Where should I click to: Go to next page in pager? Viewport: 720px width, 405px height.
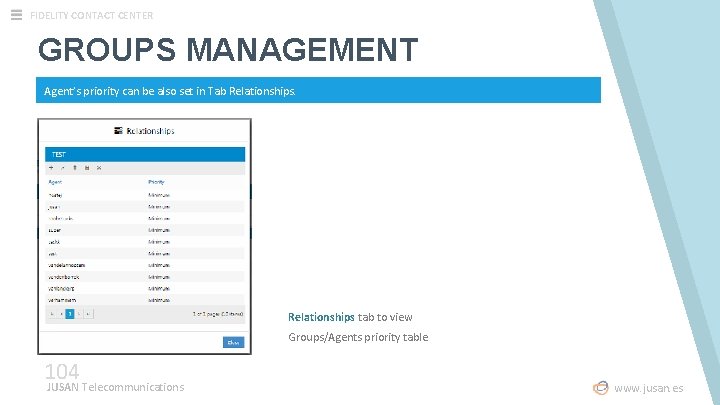click(79, 314)
